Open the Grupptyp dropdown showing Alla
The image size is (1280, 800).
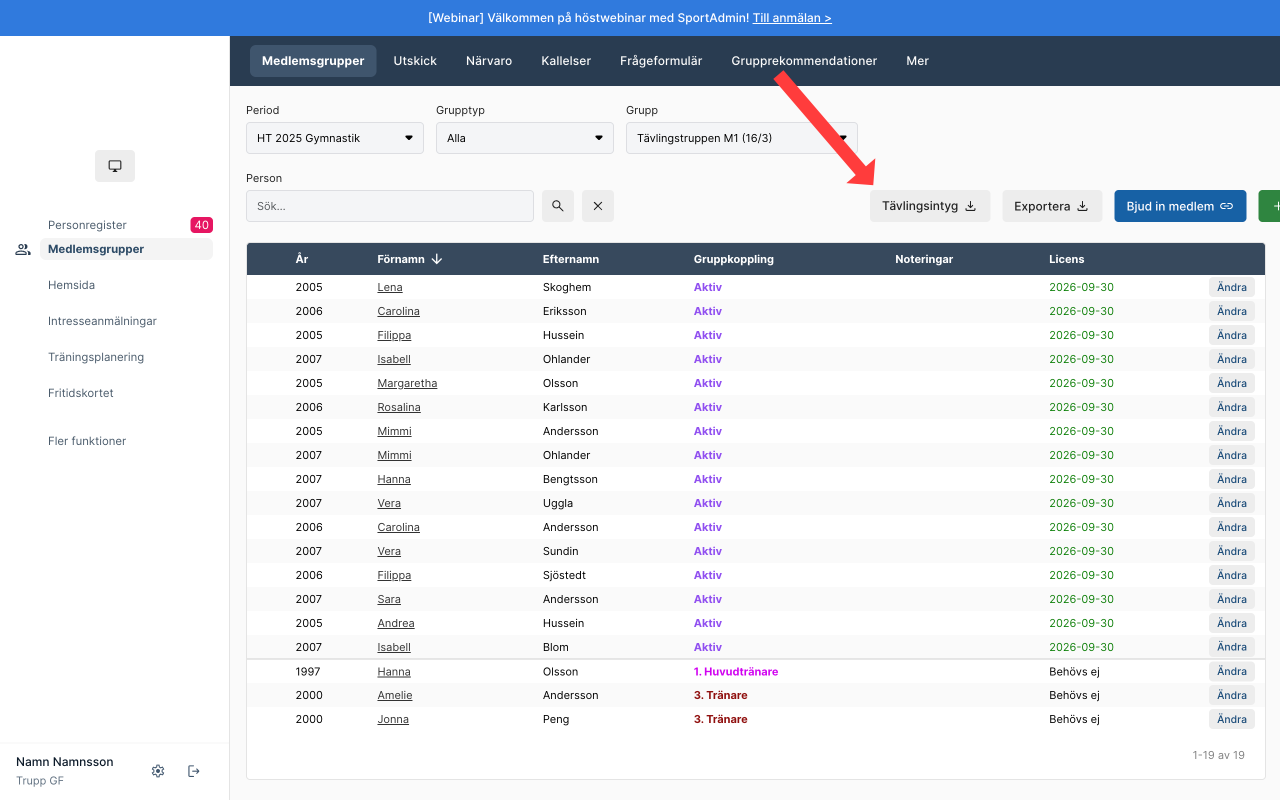525,138
